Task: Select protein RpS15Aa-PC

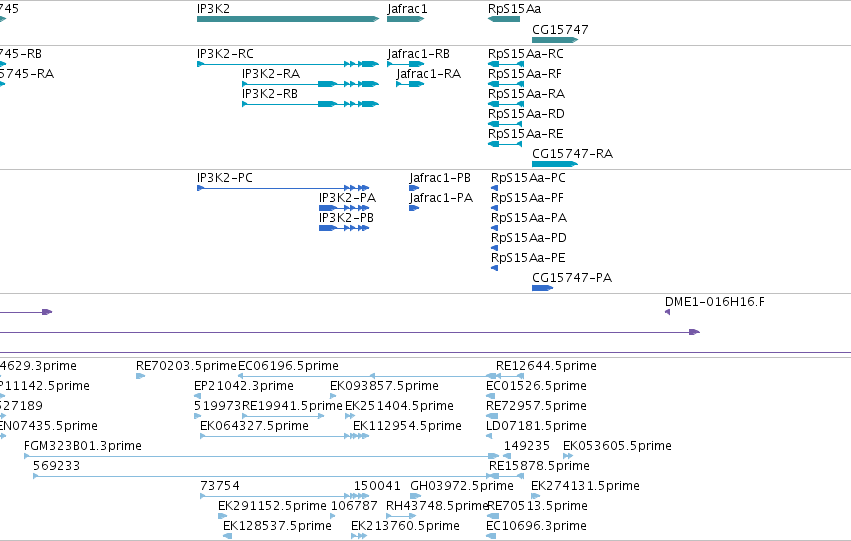Action: coord(494,188)
